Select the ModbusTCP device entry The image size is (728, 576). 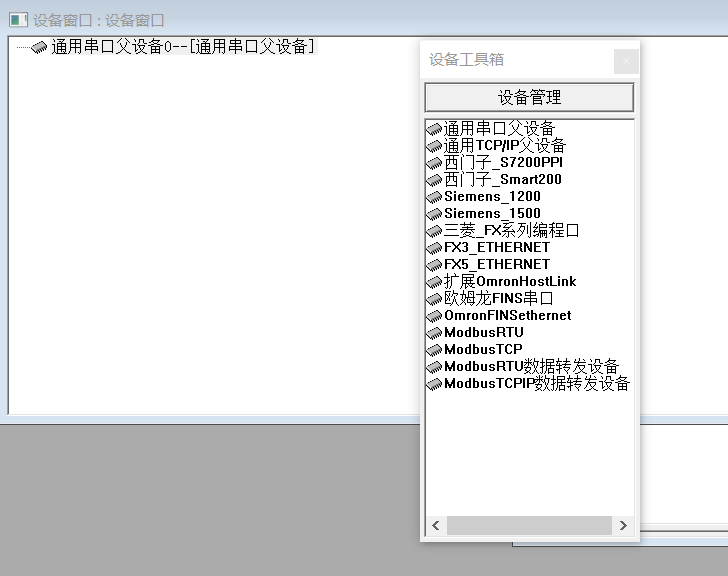click(483, 349)
